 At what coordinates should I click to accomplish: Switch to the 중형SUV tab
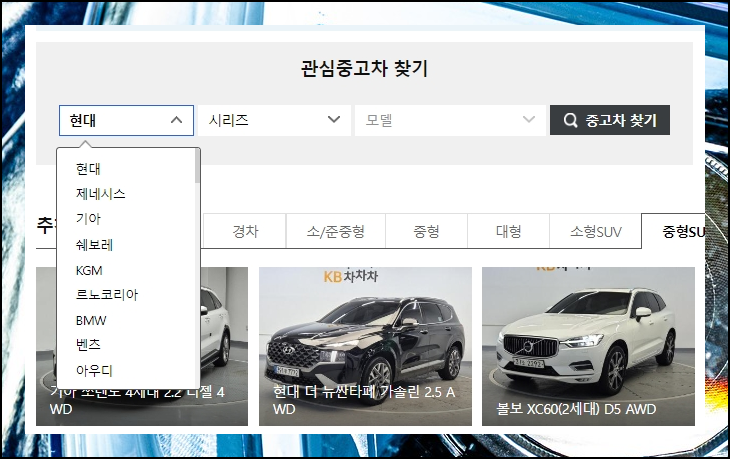pos(673,231)
